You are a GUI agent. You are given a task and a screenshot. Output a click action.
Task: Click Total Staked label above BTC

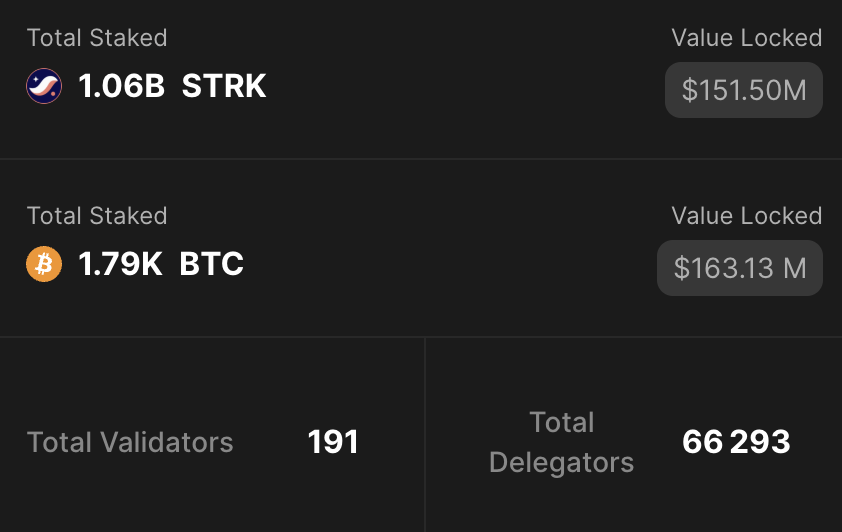tap(97, 216)
